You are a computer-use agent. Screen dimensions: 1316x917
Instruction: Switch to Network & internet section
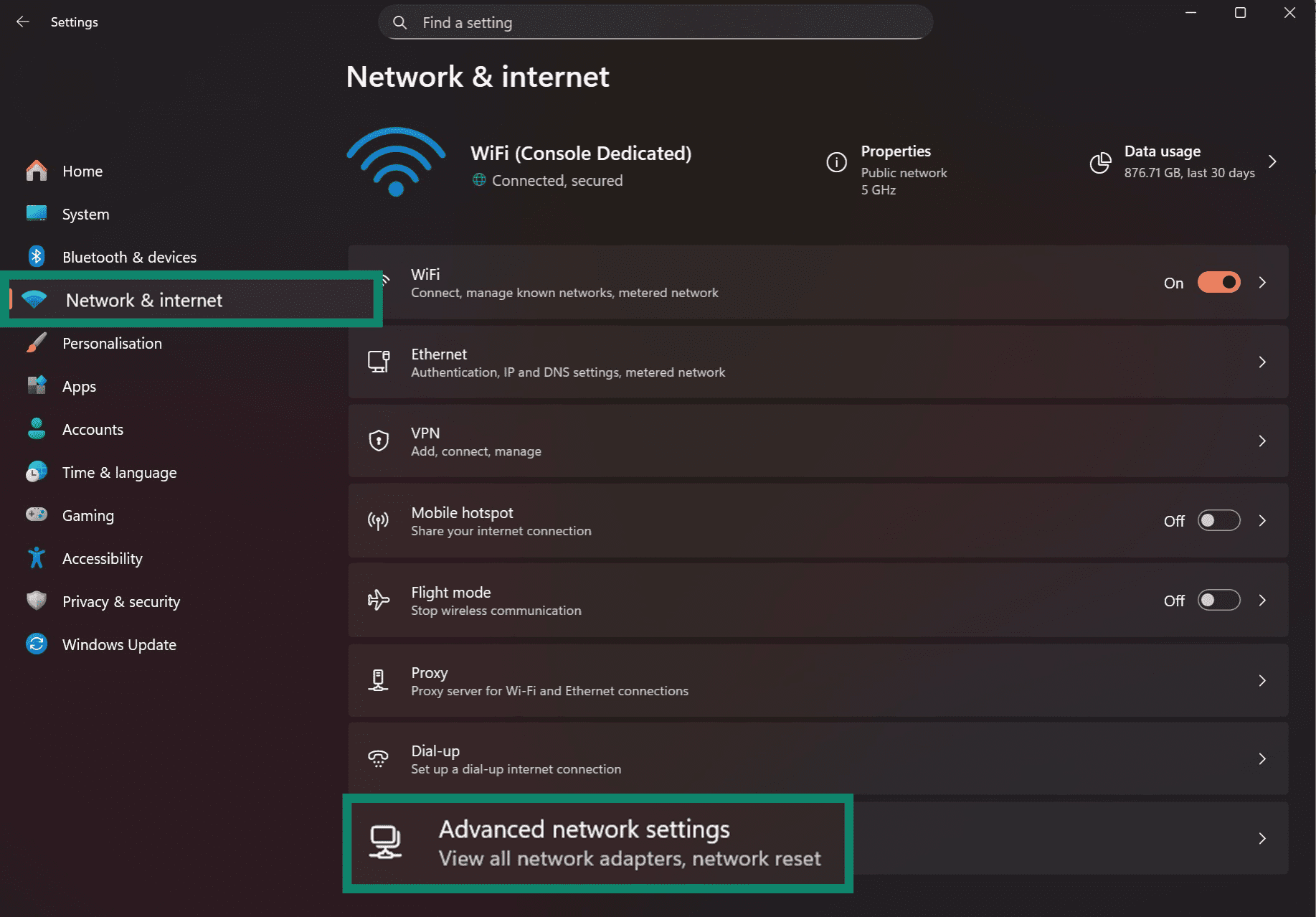click(x=143, y=300)
